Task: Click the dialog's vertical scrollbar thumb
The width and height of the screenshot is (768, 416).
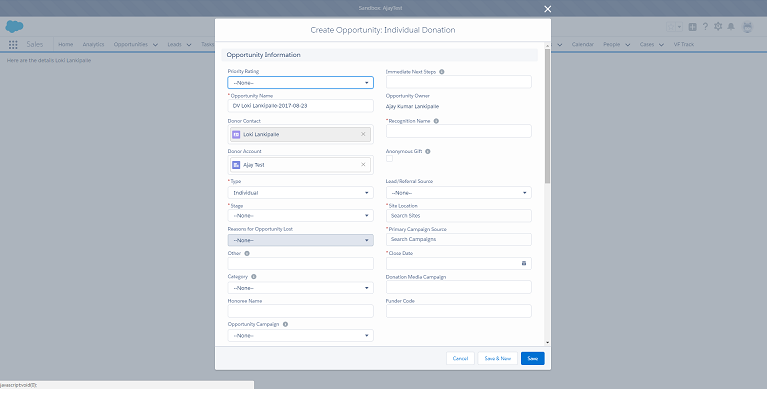Action: (x=547, y=116)
